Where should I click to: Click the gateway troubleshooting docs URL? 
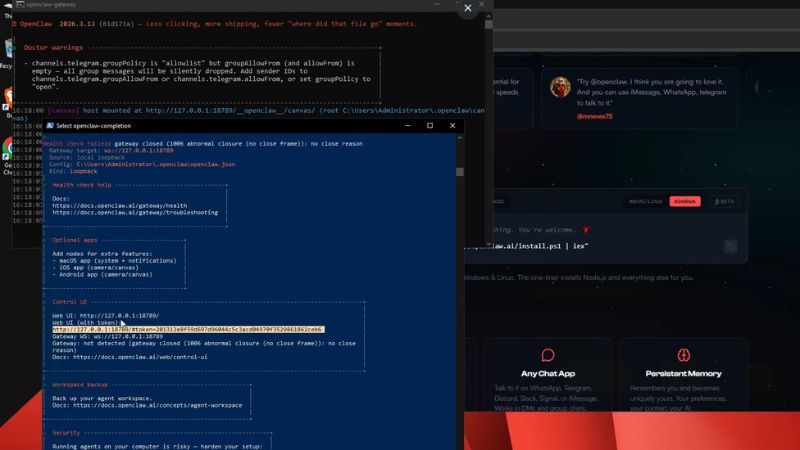point(135,212)
